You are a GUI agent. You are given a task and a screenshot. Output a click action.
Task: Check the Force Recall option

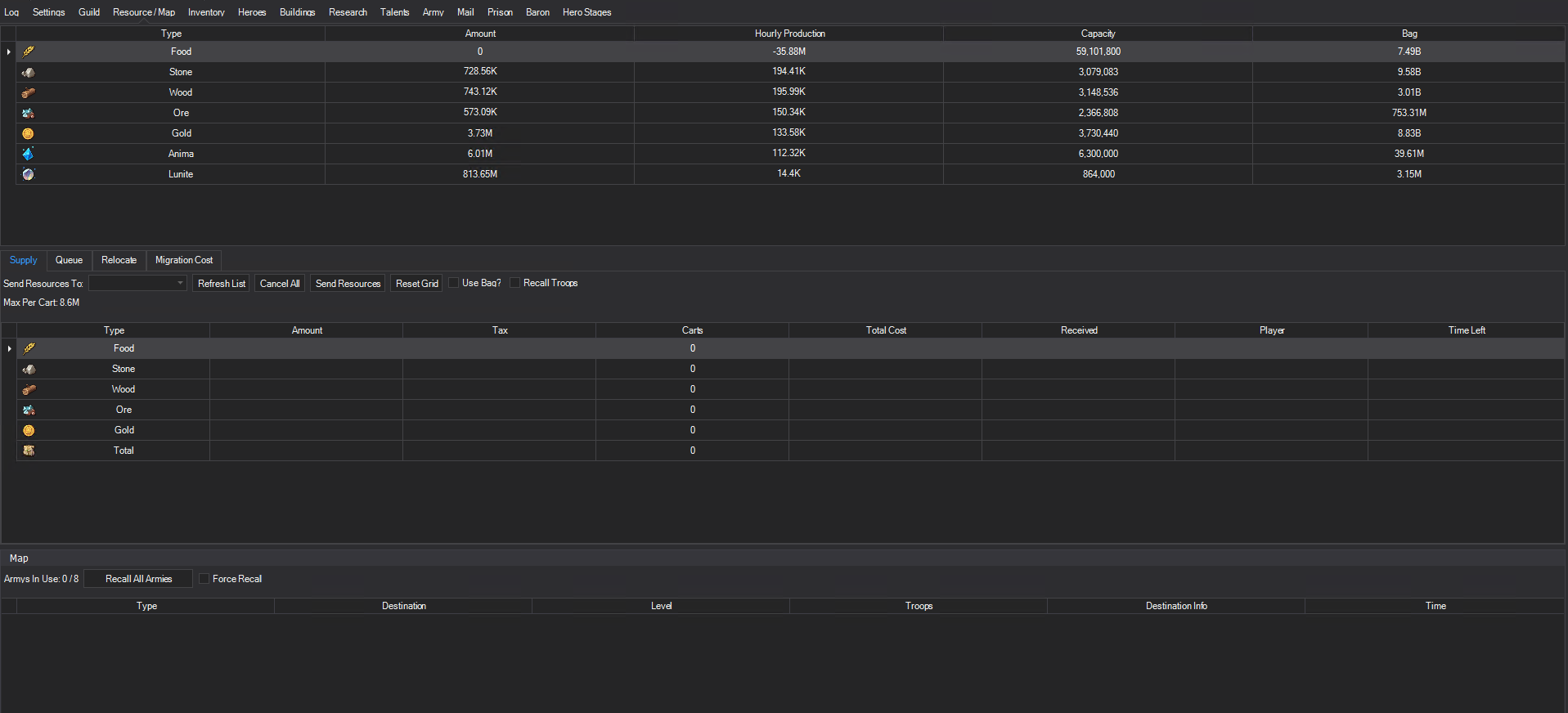coord(204,579)
